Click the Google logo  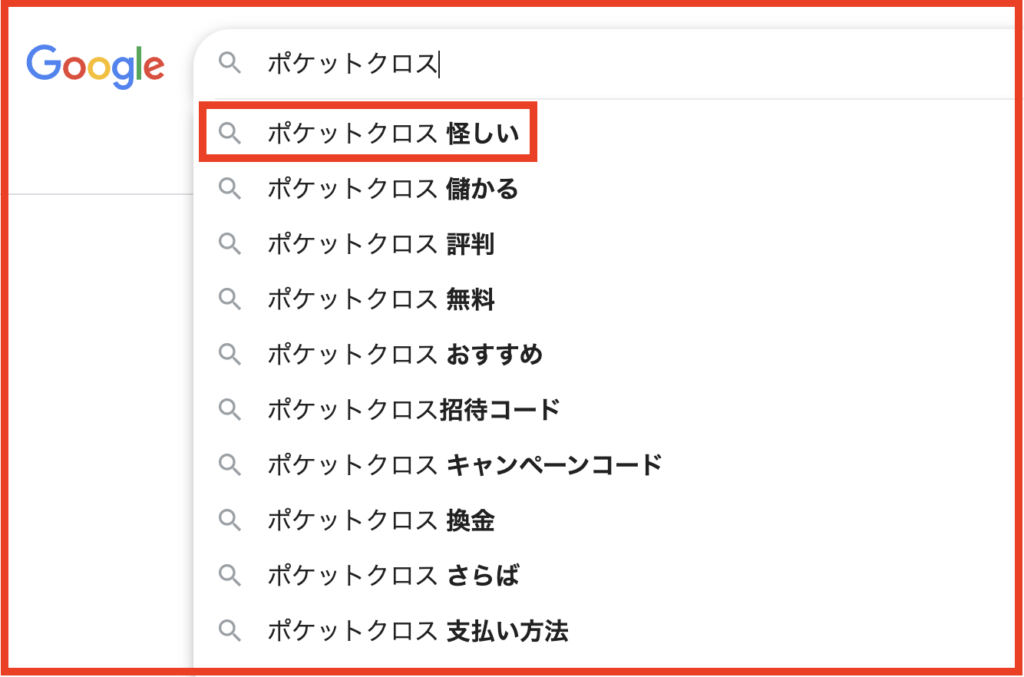[x=95, y=66]
